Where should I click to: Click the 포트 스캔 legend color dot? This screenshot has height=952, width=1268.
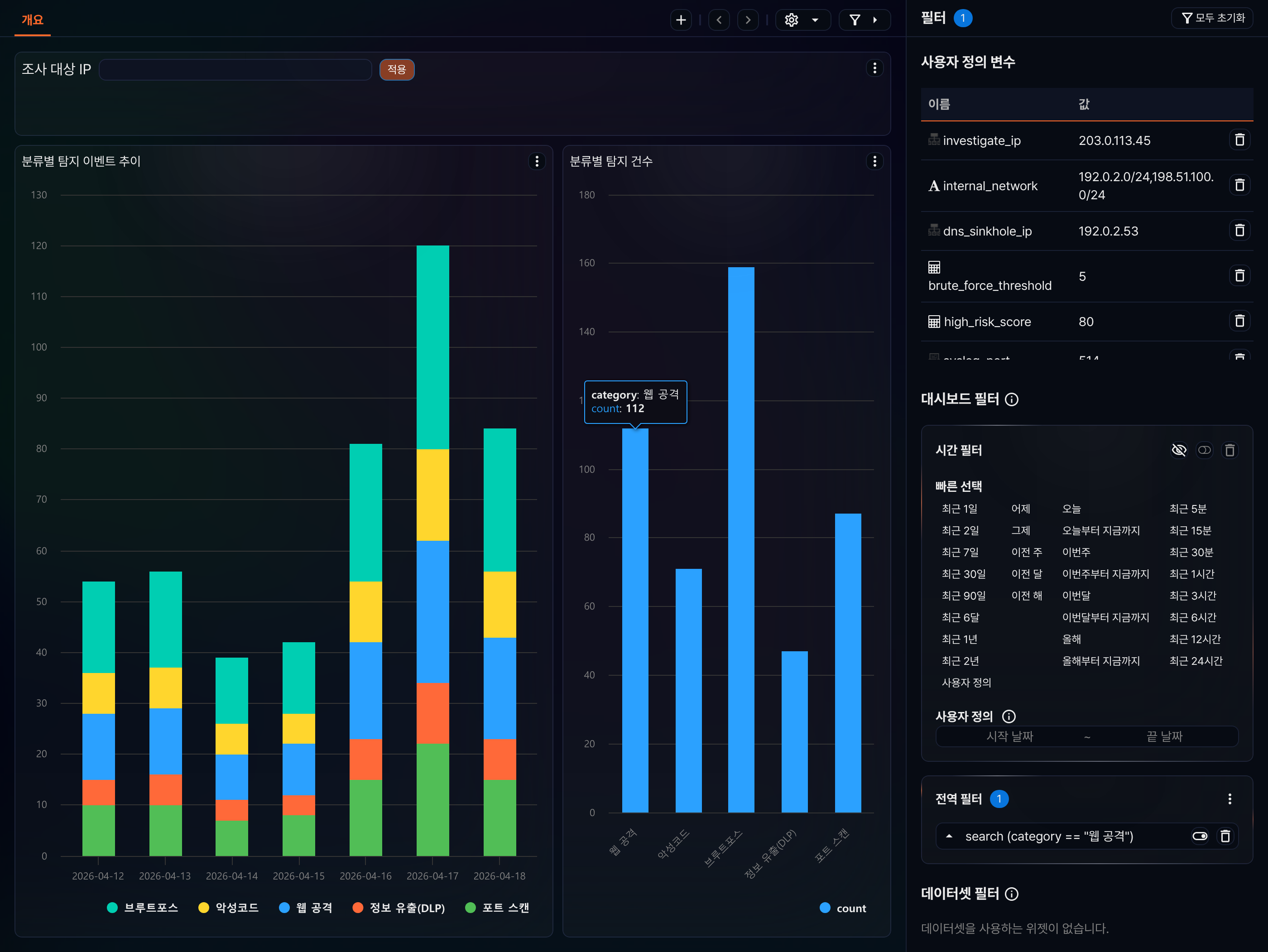[470, 908]
